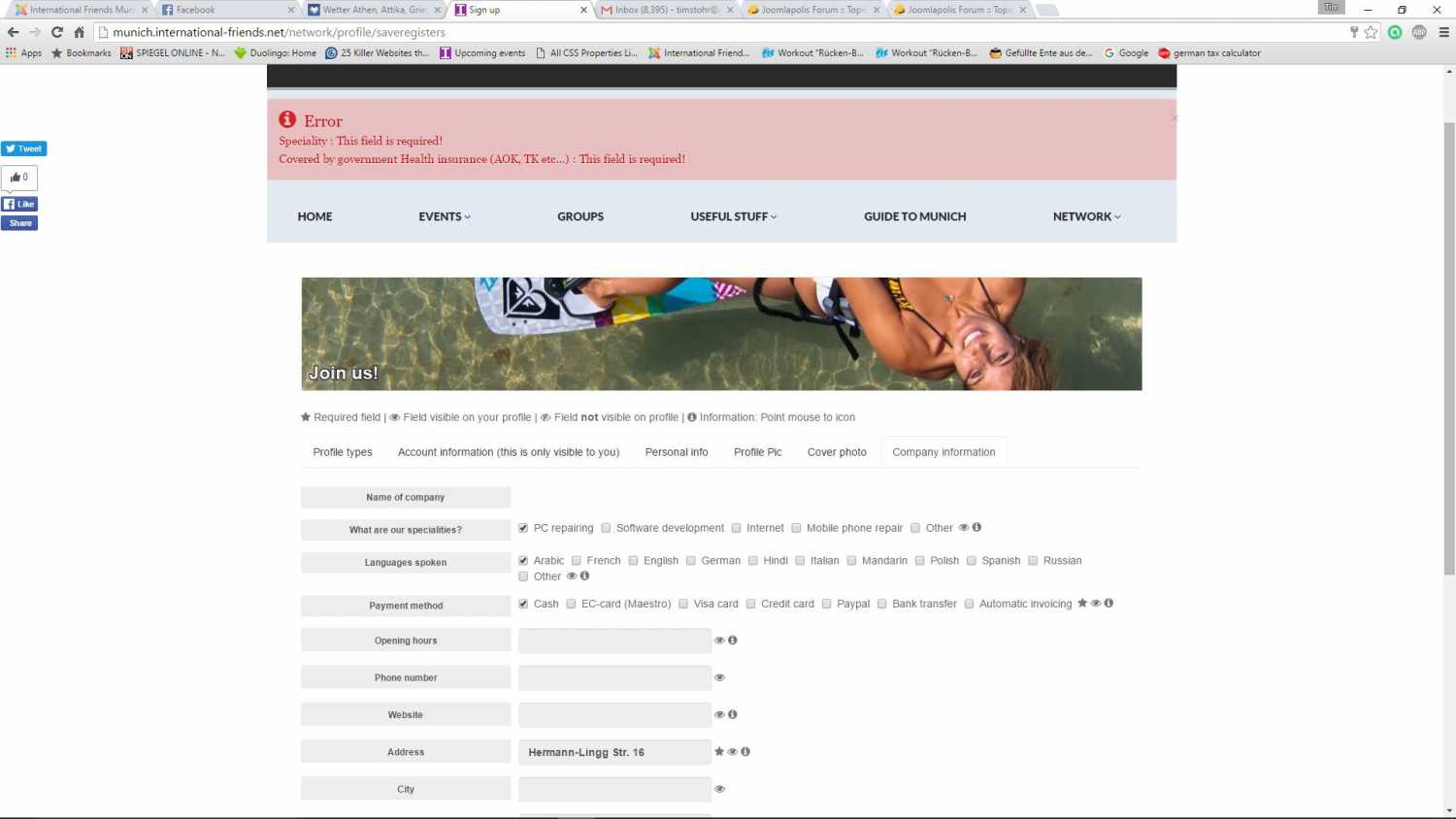Click into the Phone number input field
This screenshot has height=819, width=1456.
pyautogui.click(x=614, y=677)
